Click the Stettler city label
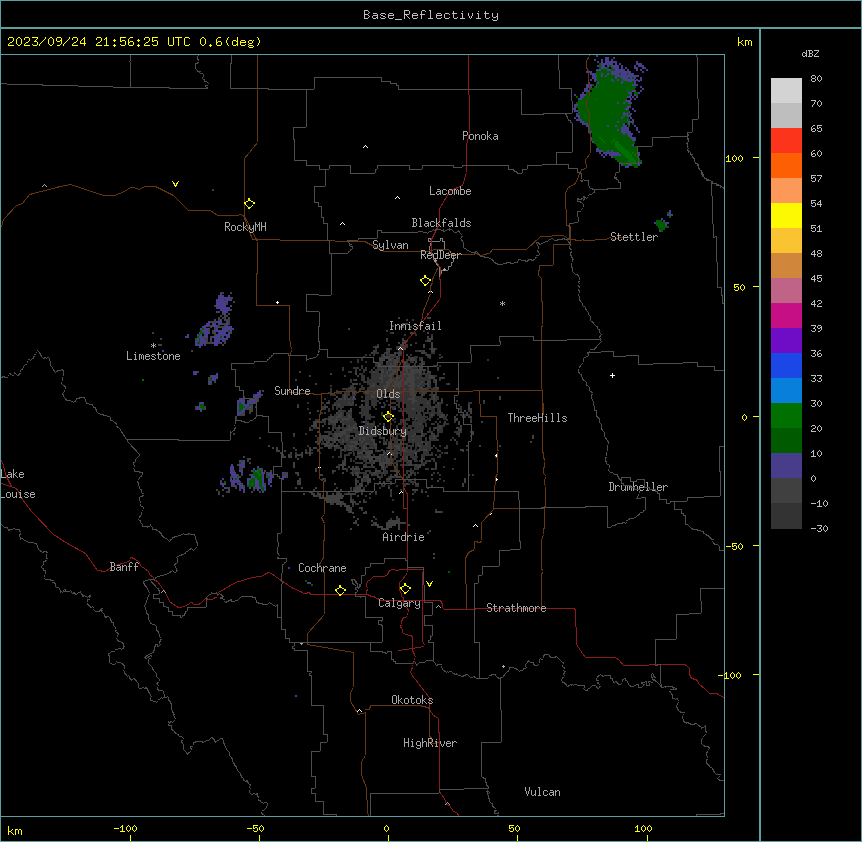 pyautogui.click(x=634, y=237)
